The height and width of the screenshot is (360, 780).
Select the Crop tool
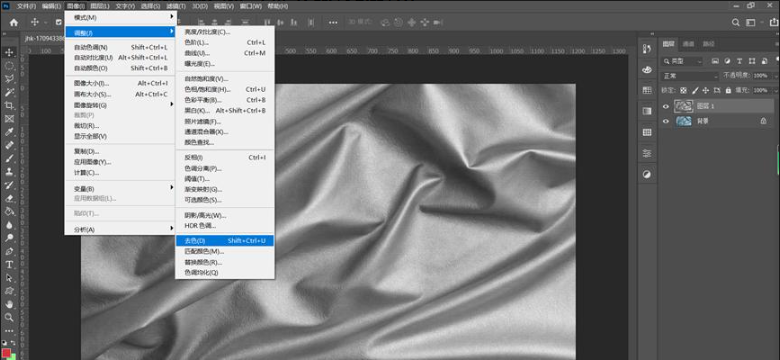[x=9, y=105]
